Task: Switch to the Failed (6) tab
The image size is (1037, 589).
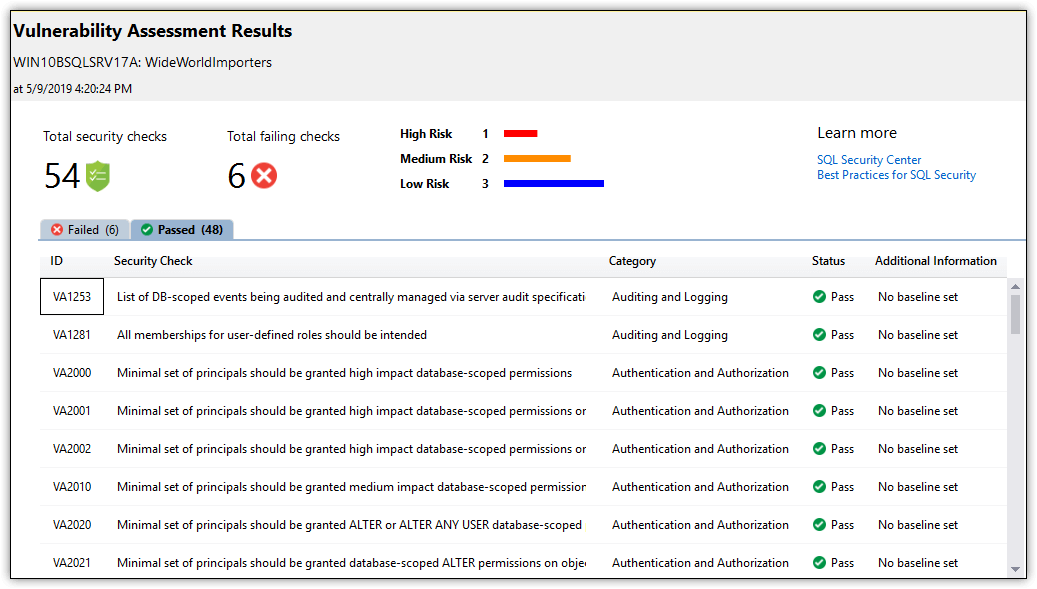Action: pyautogui.click(x=85, y=229)
